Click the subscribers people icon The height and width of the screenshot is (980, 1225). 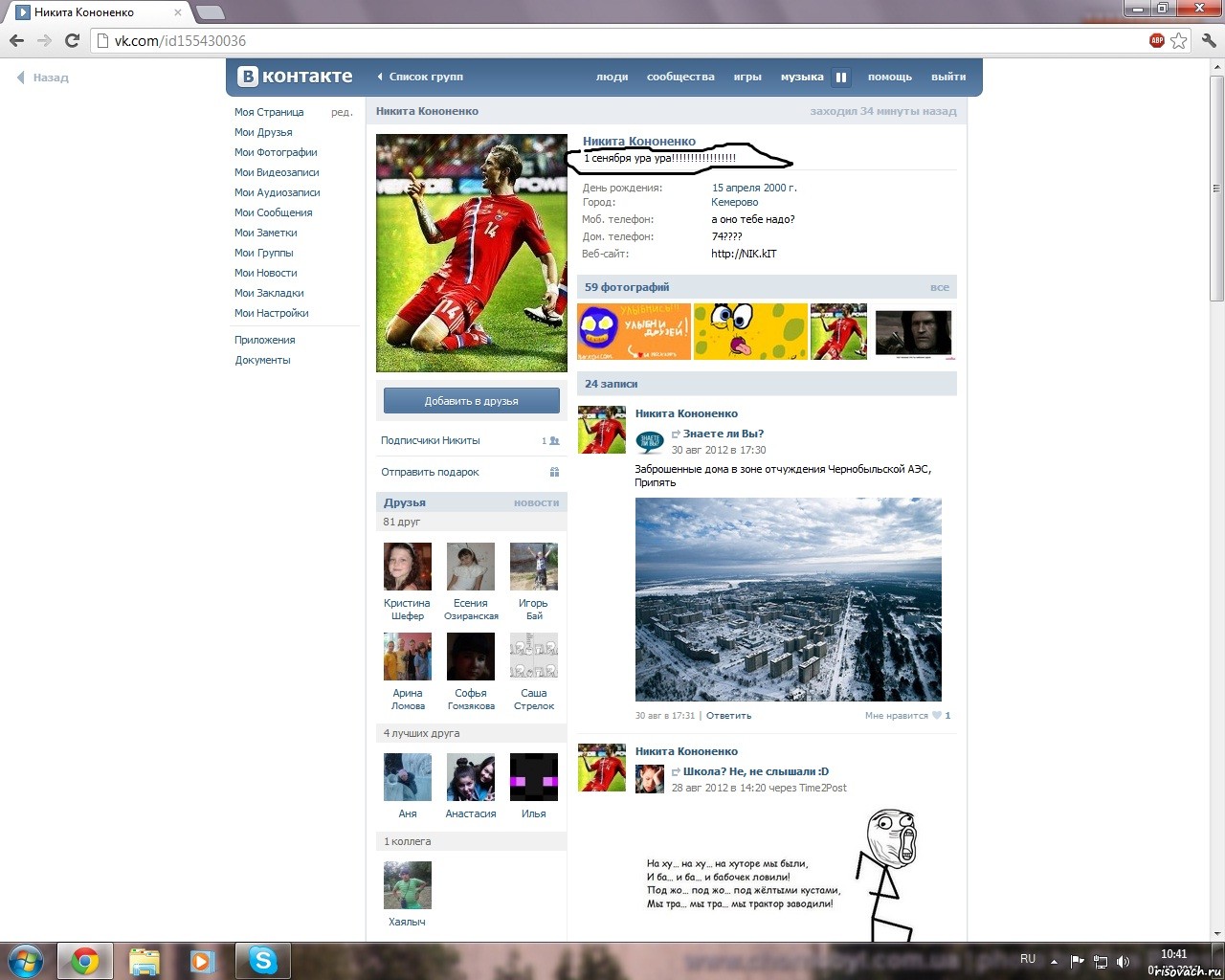554,441
